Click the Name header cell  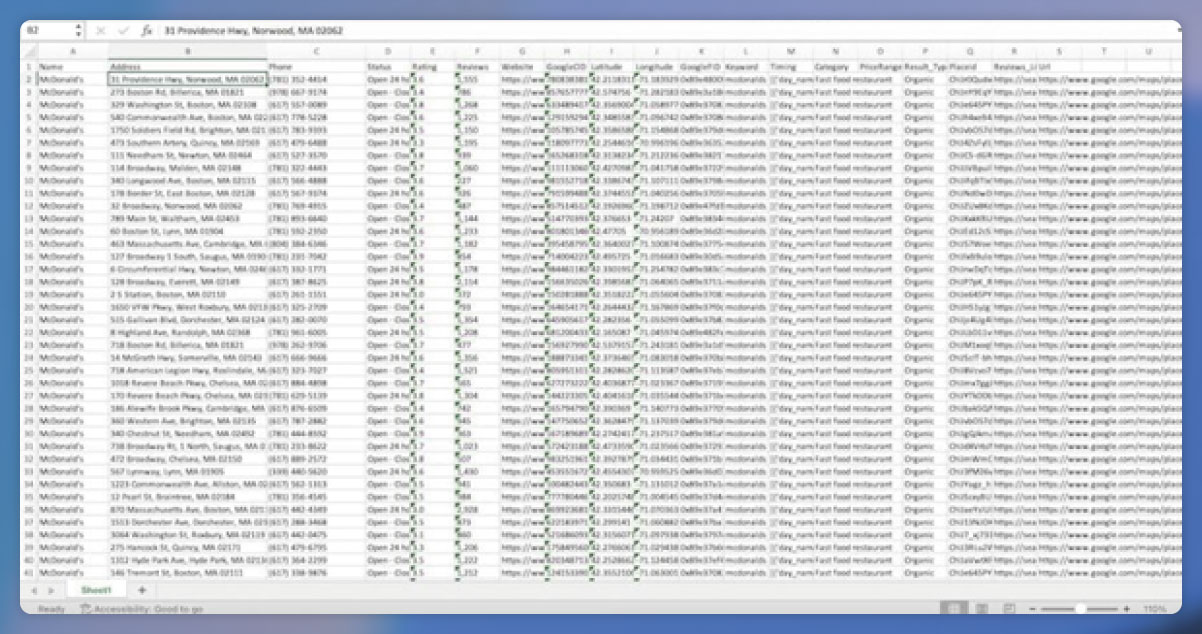click(72, 66)
